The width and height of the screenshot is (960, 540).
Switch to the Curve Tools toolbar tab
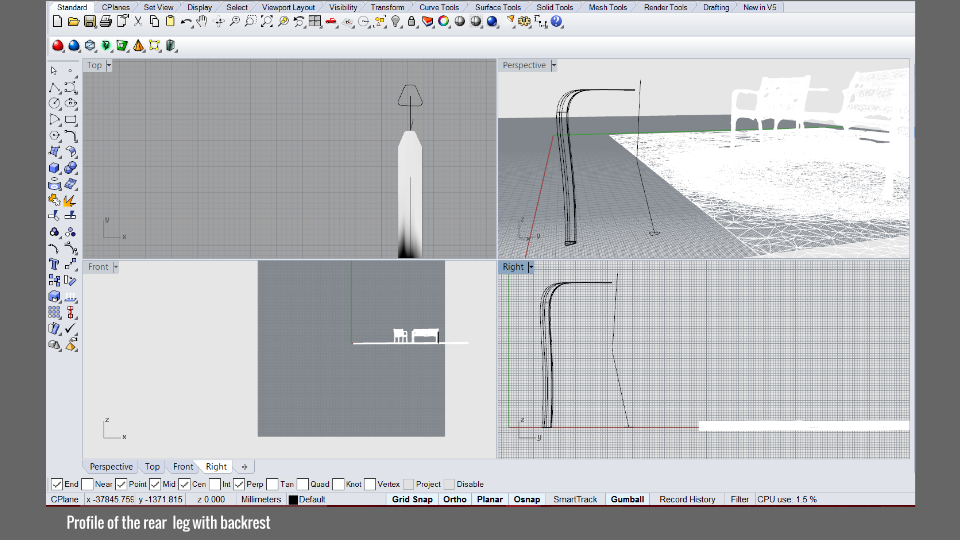(x=439, y=7)
